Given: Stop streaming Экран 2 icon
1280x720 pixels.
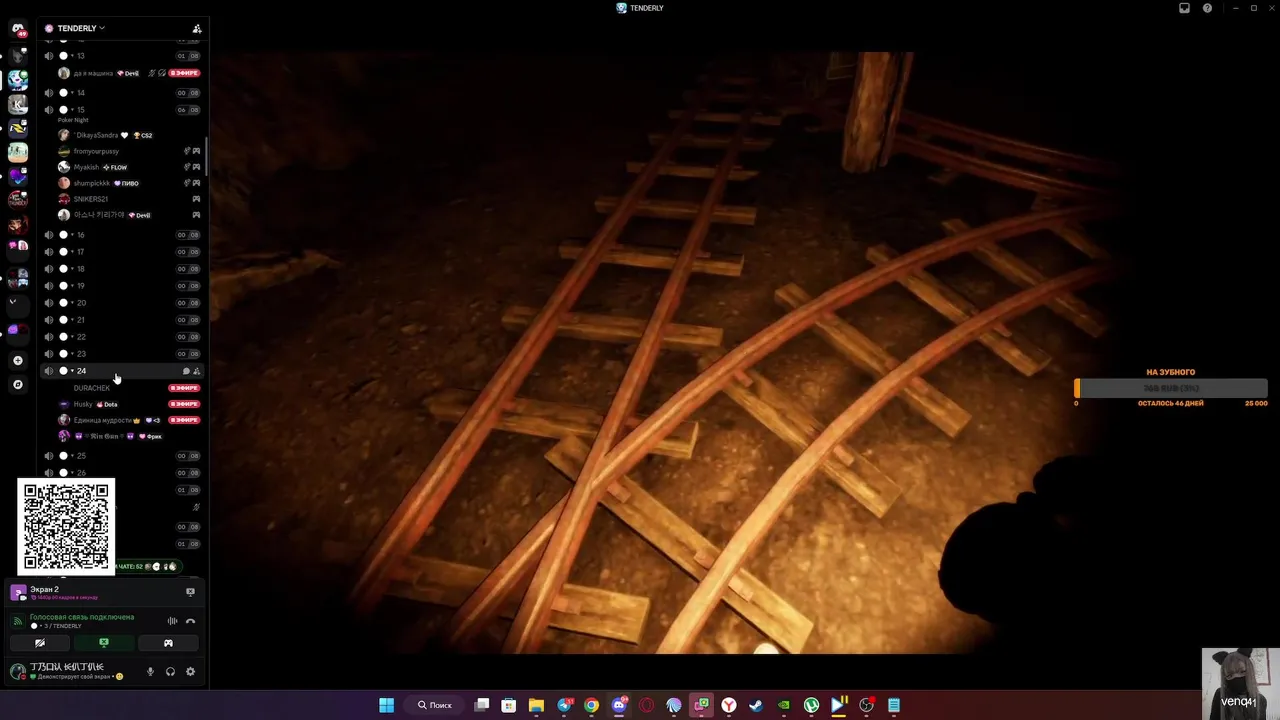Looking at the screenshot, I should pyautogui.click(x=190, y=592).
